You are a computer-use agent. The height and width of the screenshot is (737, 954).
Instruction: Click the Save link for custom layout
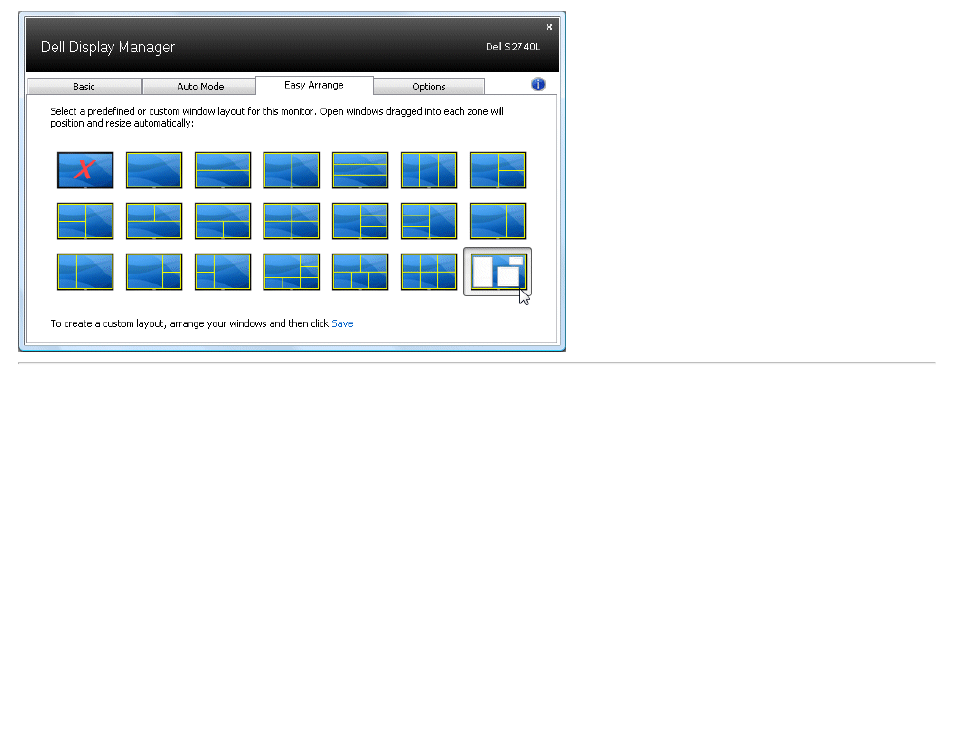point(342,323)
